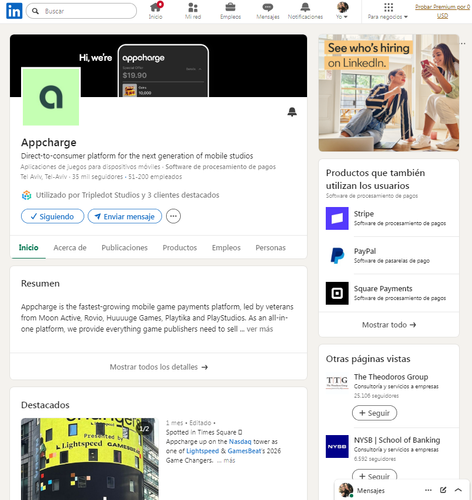Click the Nasdaq link in post
The width and height of the screenshot is (472, 500).
click(240, 442)
